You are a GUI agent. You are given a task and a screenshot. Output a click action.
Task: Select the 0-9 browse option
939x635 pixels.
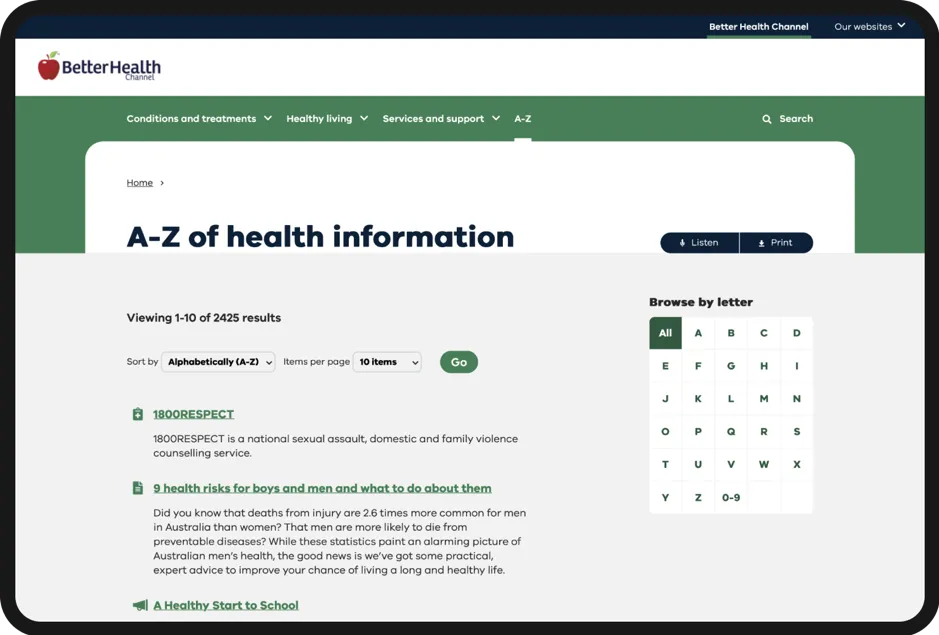click(731, 497)
